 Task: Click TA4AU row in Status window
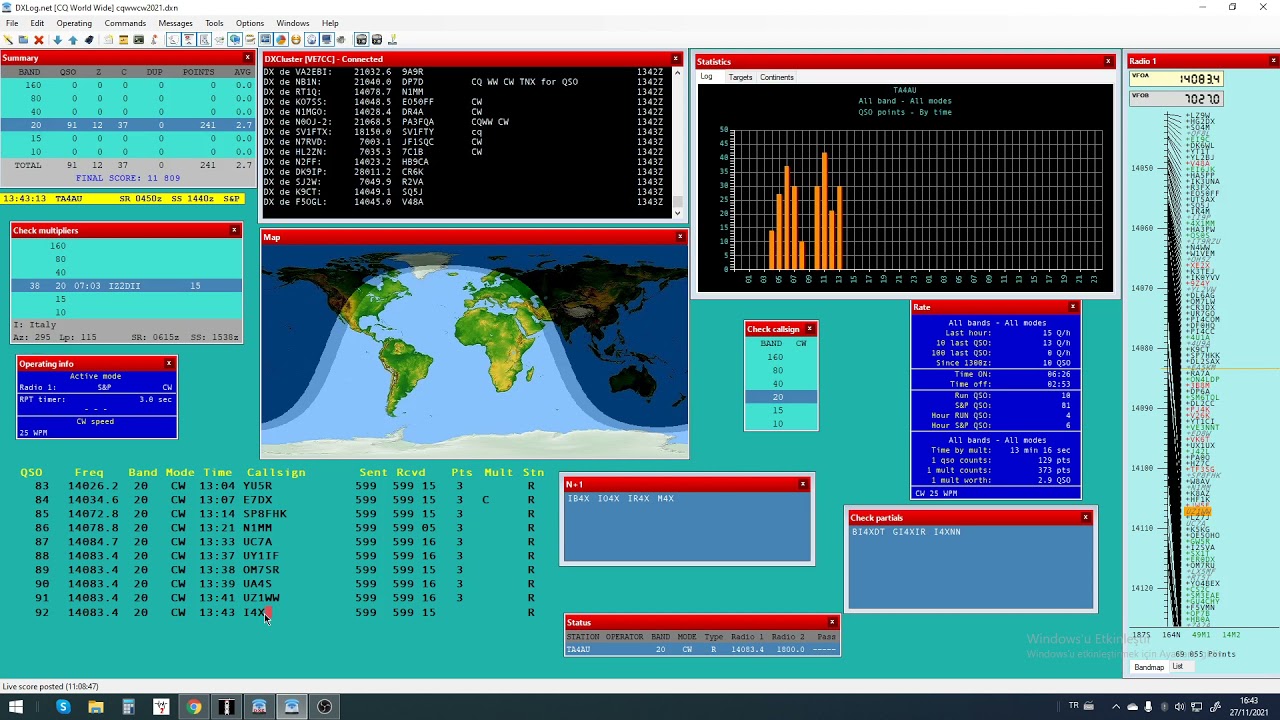point(701,649)
